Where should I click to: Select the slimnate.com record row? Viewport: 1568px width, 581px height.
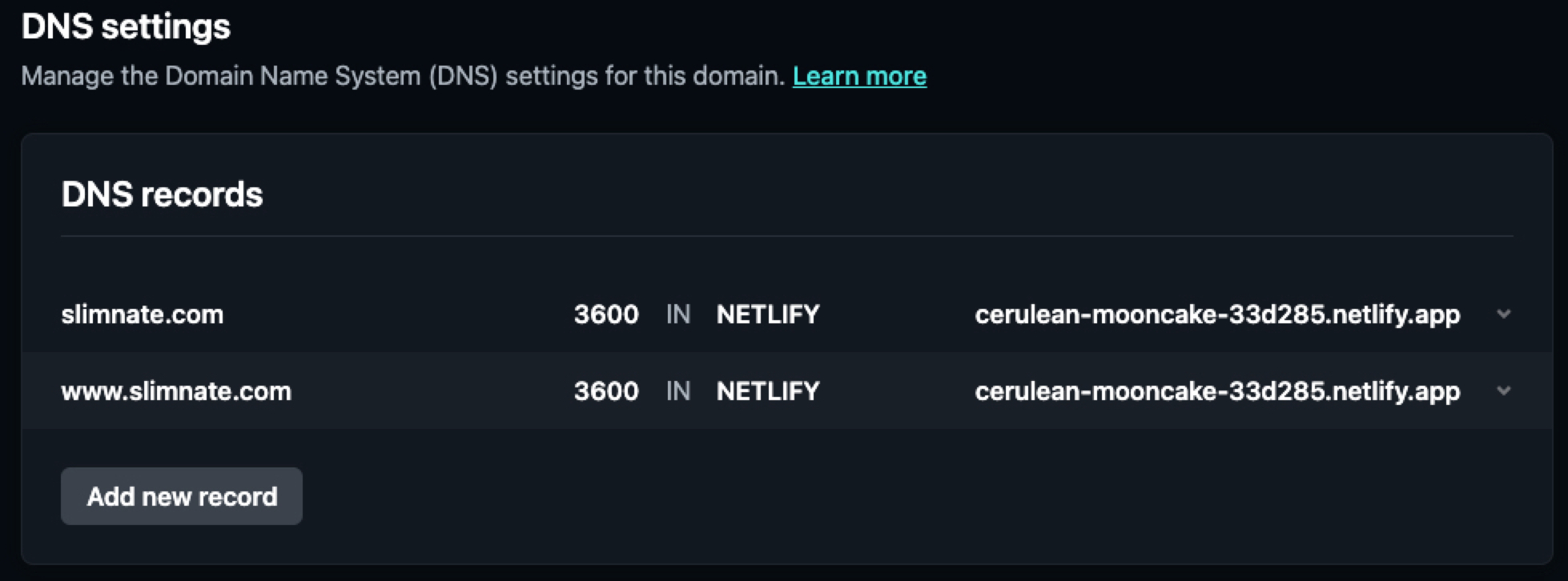480,315
